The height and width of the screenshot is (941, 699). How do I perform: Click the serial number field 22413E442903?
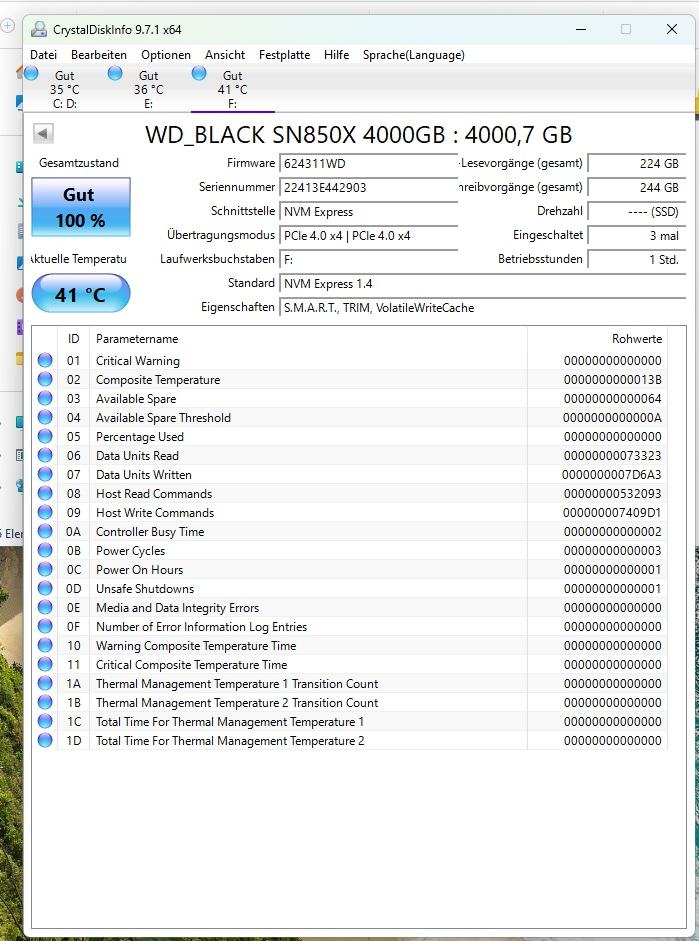coord(368,187)
